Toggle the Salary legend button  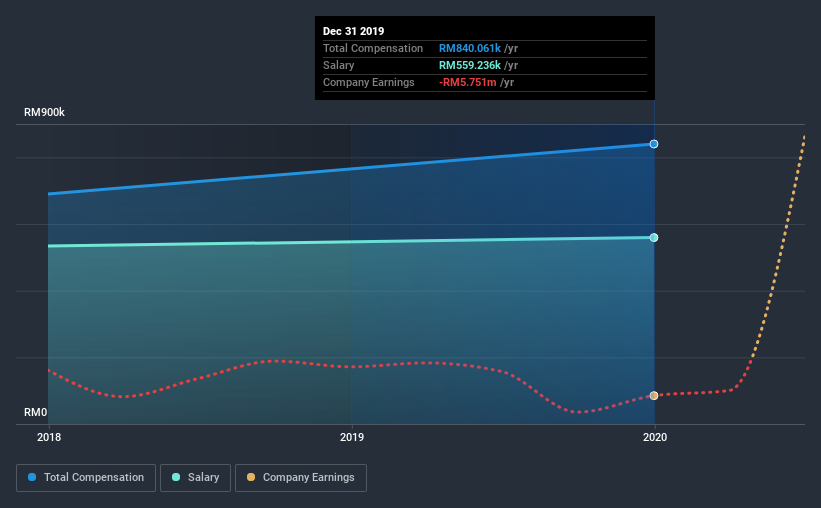click(x=195, y=478)
